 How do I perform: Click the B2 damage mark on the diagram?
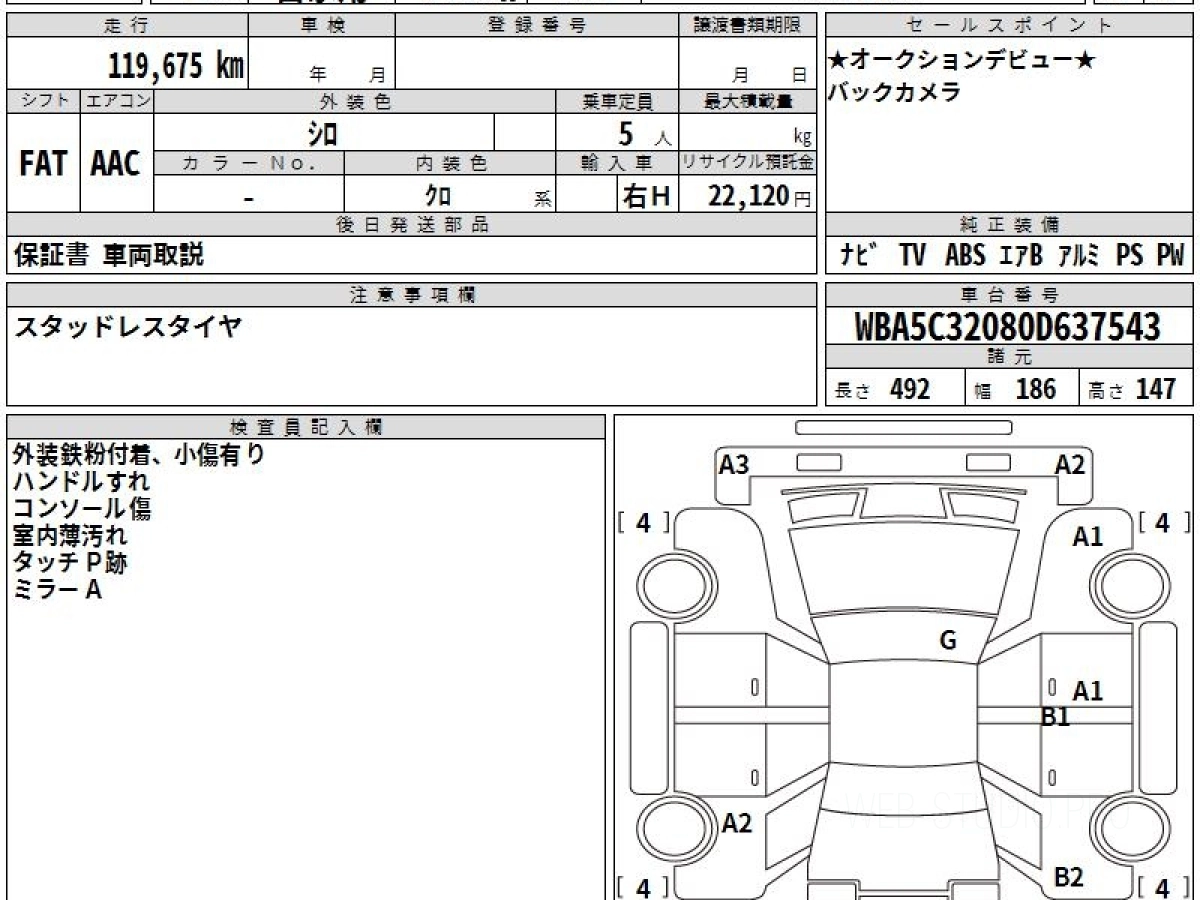(1069, 877)
